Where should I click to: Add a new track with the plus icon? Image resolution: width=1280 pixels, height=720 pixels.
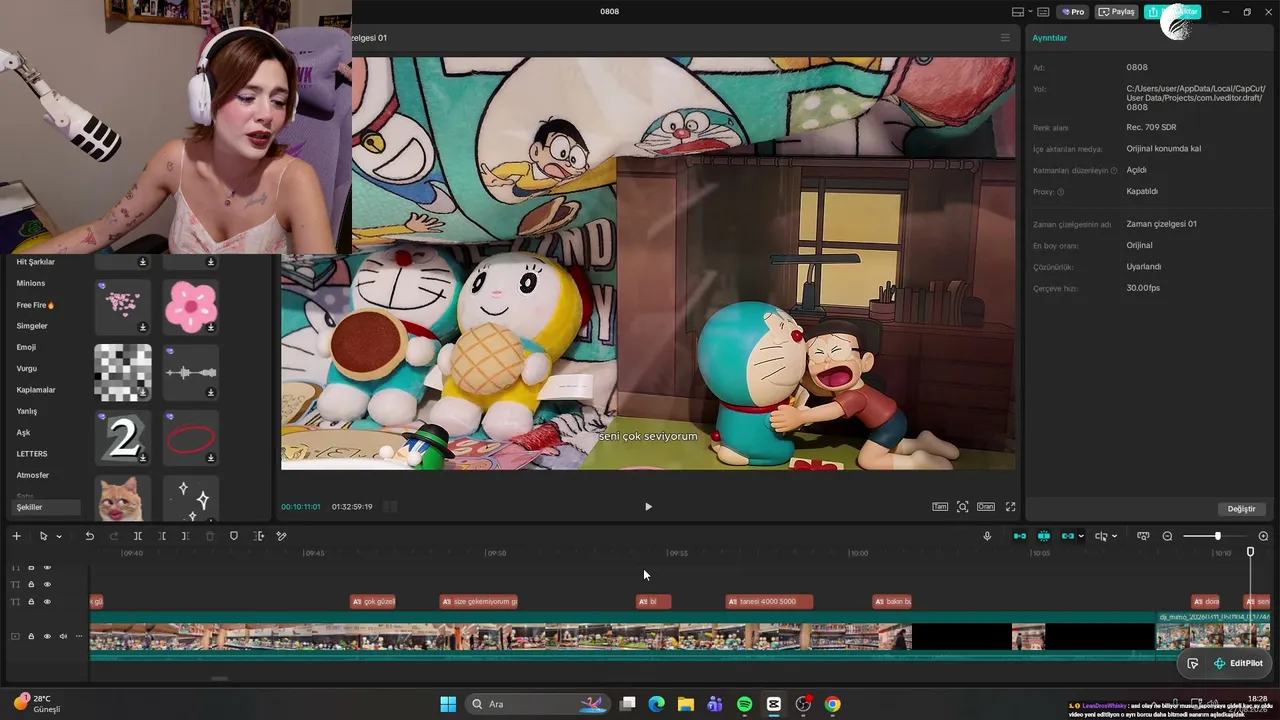[16, 536]
